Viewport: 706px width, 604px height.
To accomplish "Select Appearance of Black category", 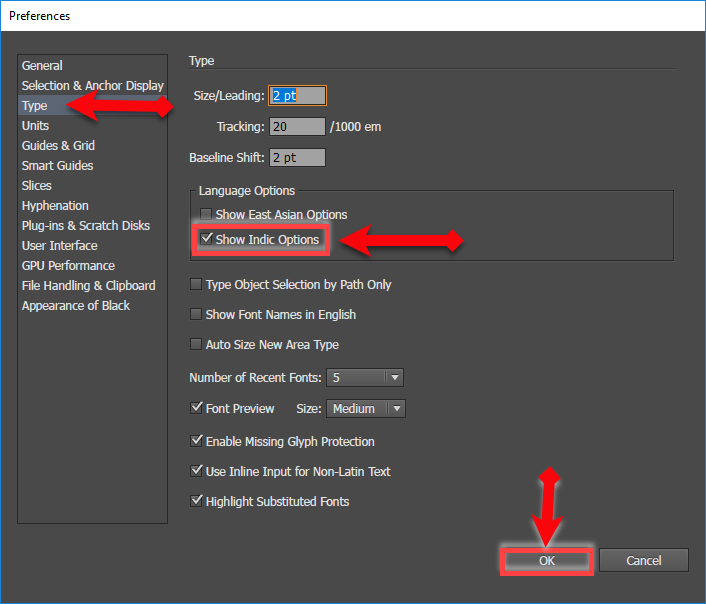I will point(76,306).
